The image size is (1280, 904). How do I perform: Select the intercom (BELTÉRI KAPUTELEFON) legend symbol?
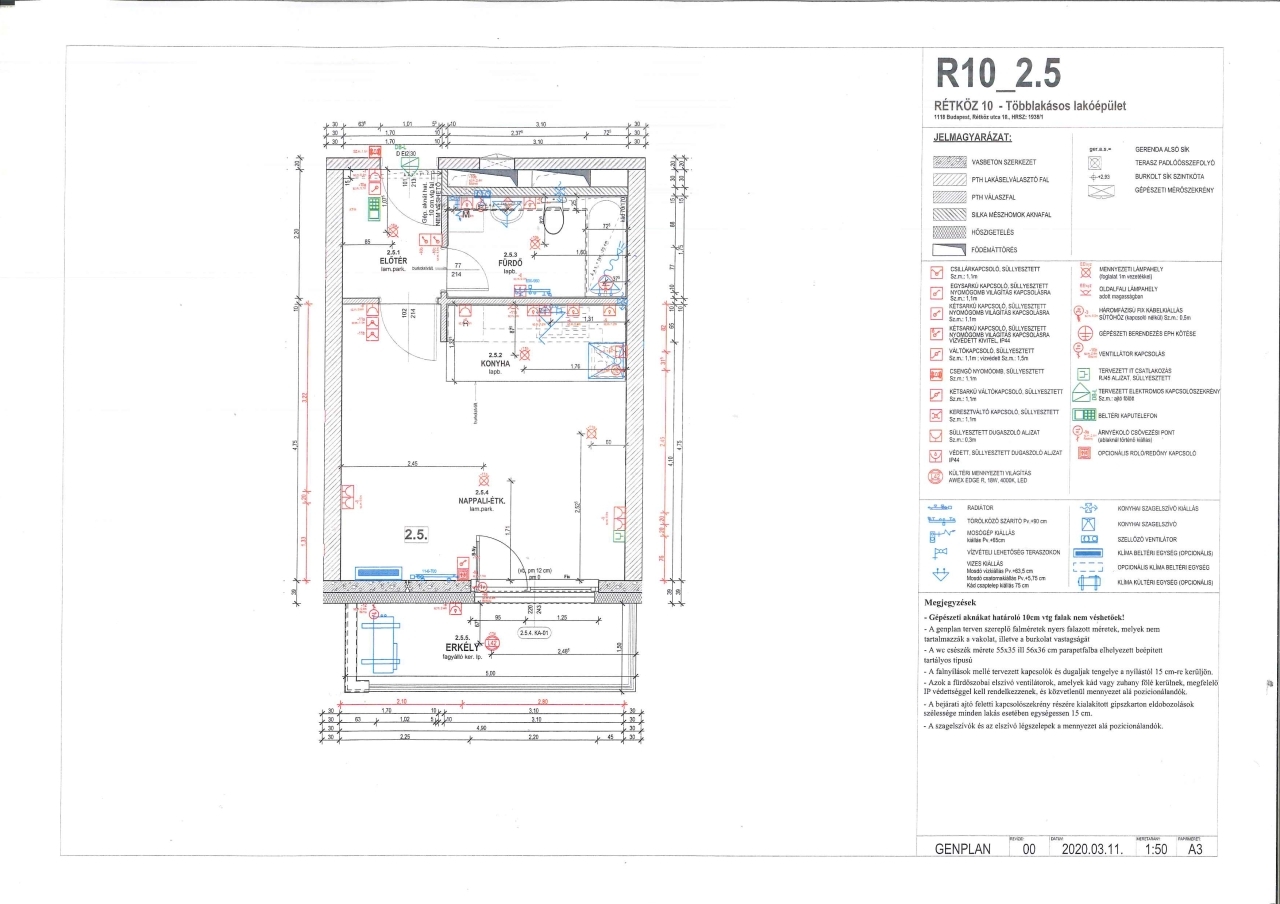tap(1084, 414)
